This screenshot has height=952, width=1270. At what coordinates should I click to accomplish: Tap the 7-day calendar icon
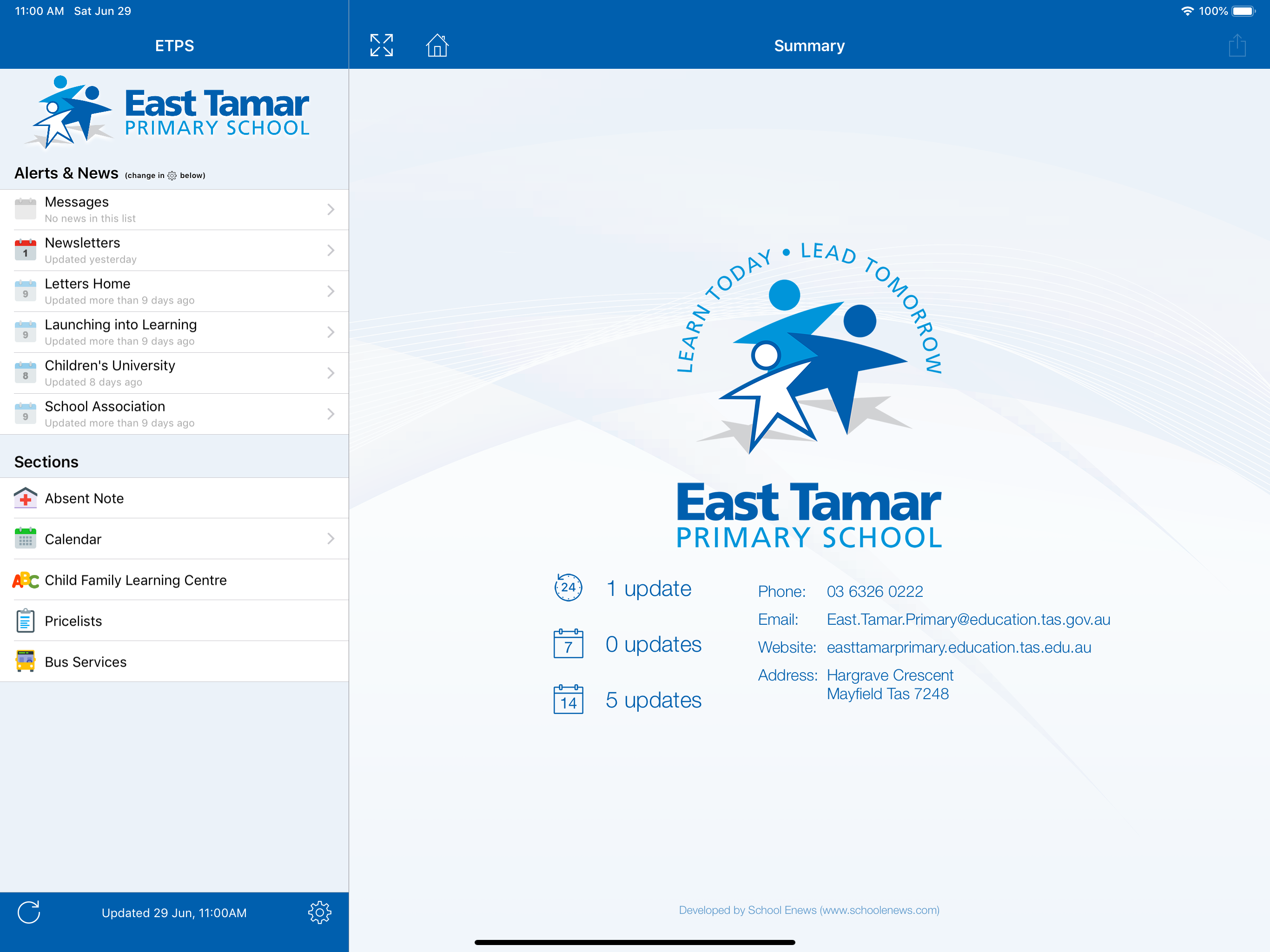568,644
